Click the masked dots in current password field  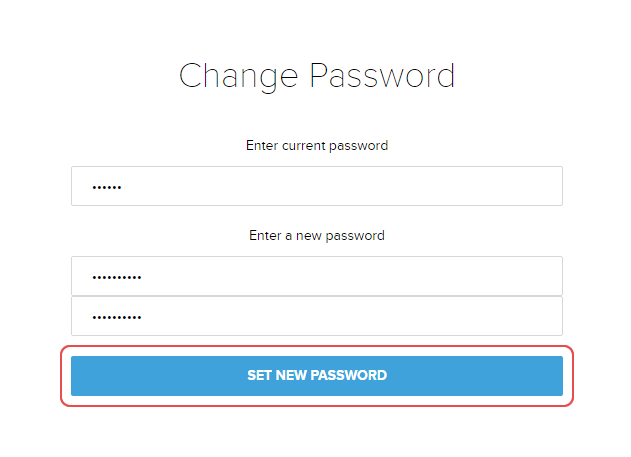point(106,187)
